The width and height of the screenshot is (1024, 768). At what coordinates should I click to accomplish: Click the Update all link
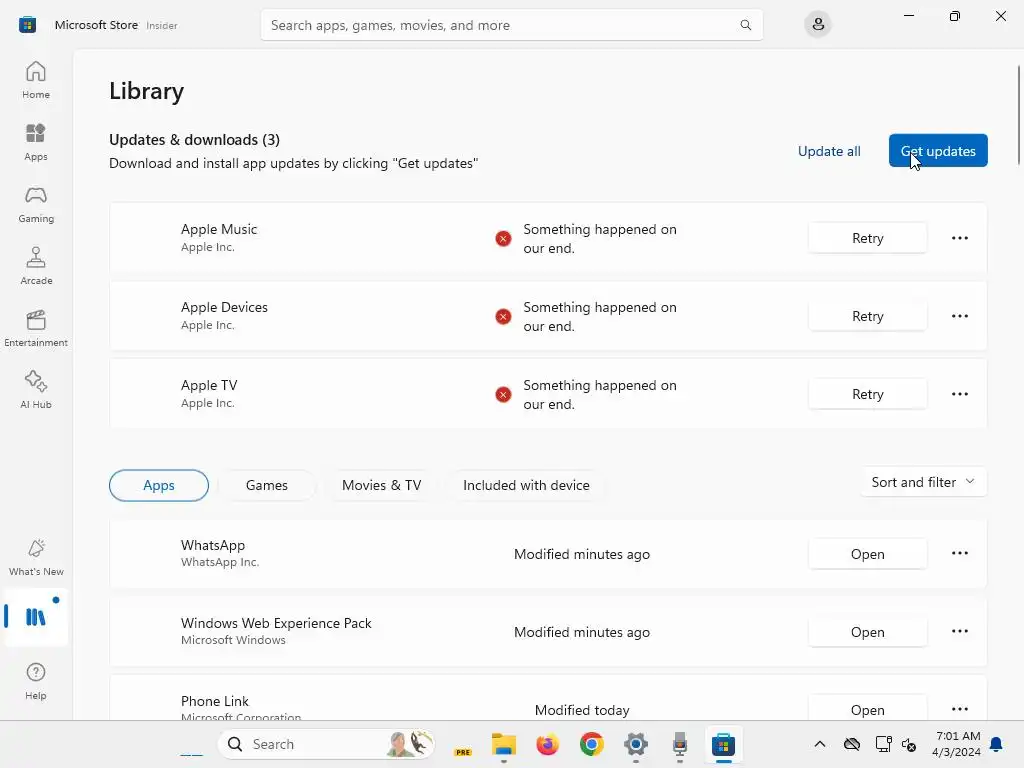click(829, 151)
